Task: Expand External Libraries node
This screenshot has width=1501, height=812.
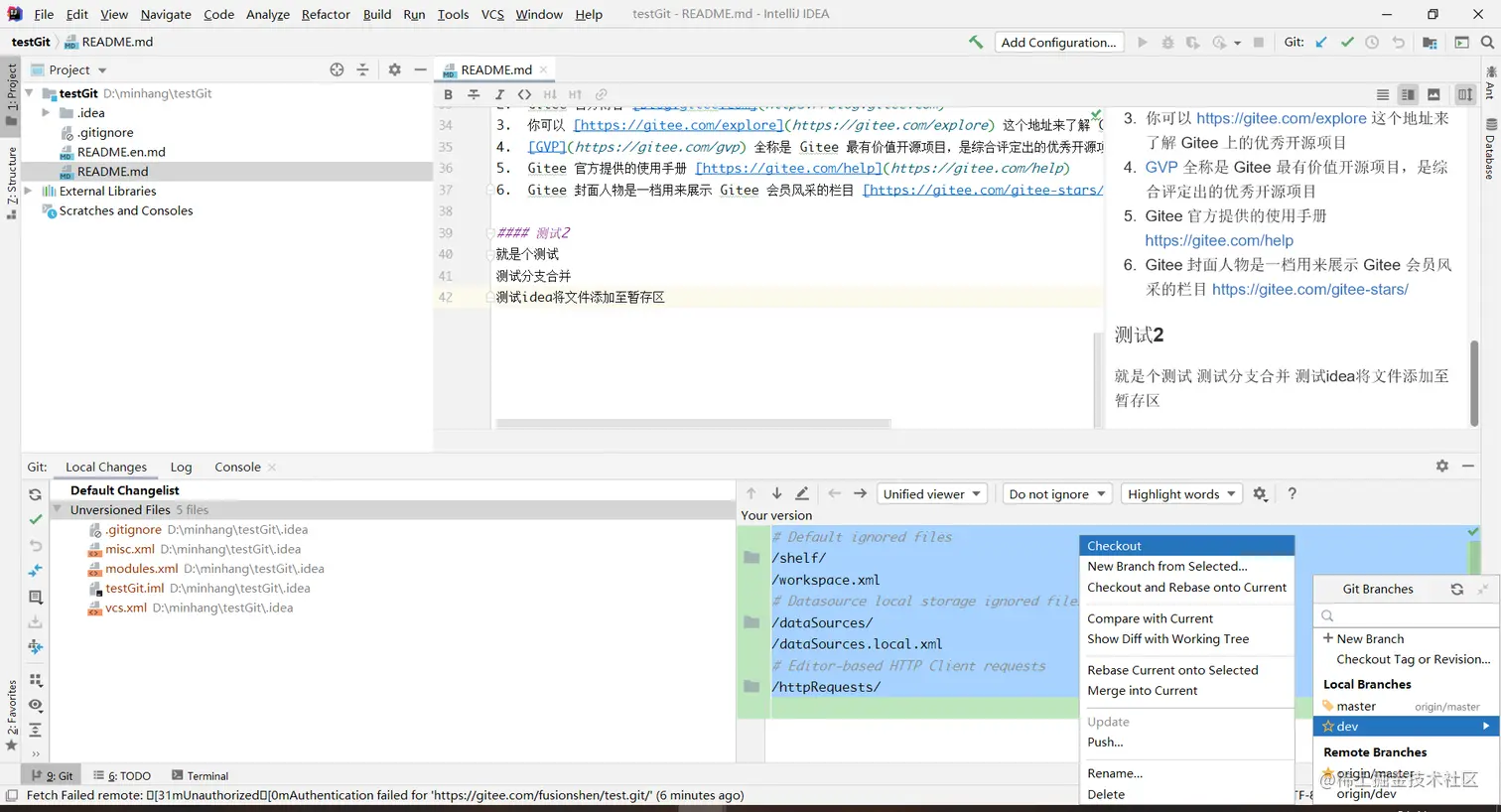Action: tap(29, 191)
